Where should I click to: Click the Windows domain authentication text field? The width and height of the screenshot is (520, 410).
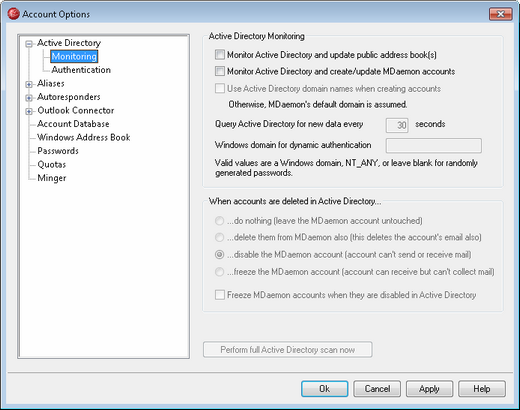click(434, 146)
